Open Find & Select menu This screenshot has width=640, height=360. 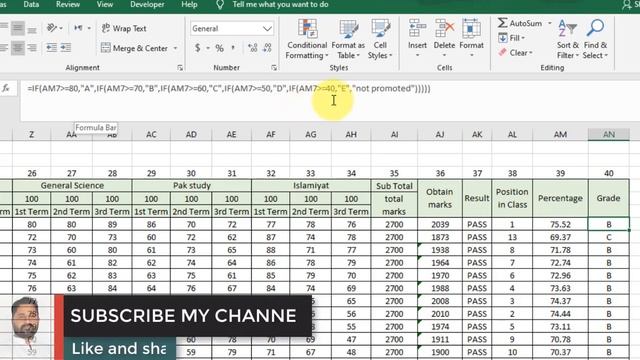(595, 39)
